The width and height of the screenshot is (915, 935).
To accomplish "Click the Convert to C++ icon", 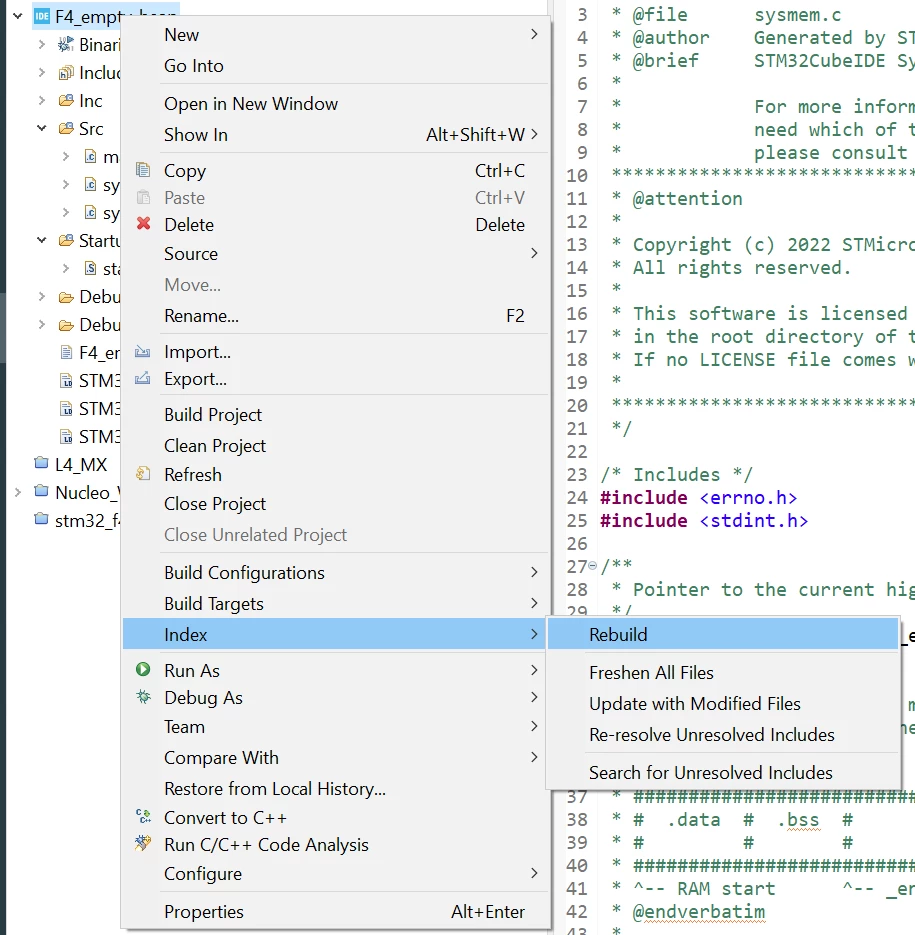I will (143, 816).
